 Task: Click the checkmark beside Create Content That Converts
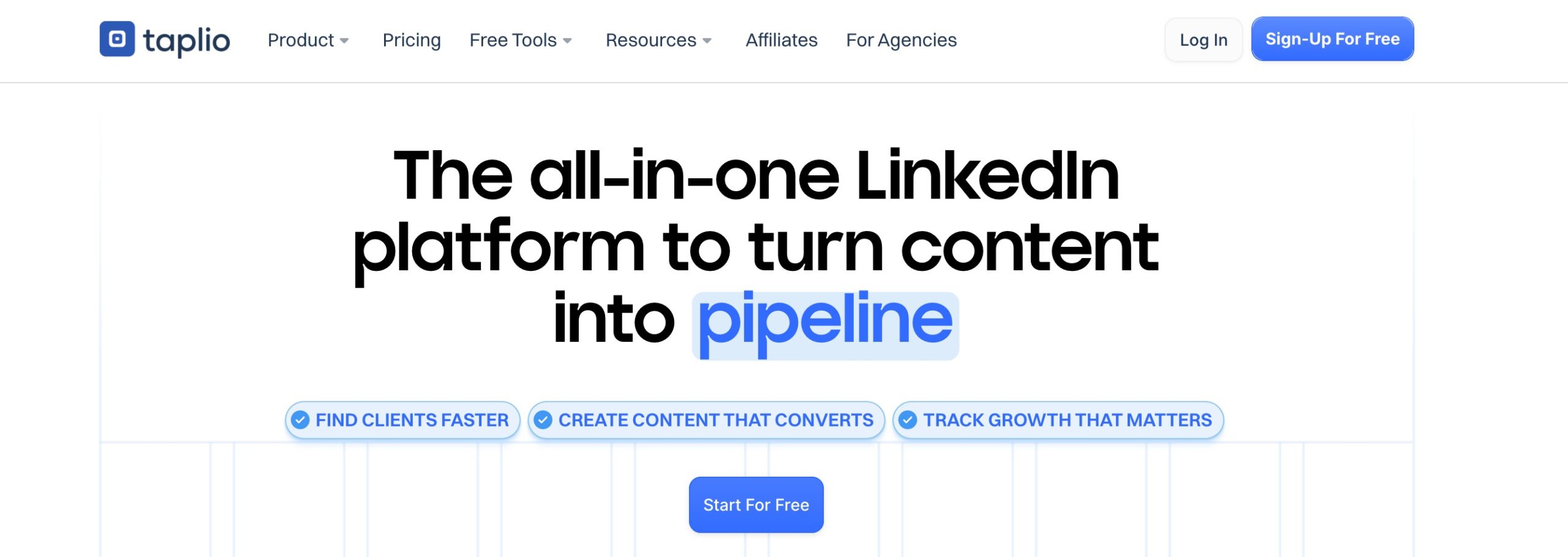click(x=543, y=420)
